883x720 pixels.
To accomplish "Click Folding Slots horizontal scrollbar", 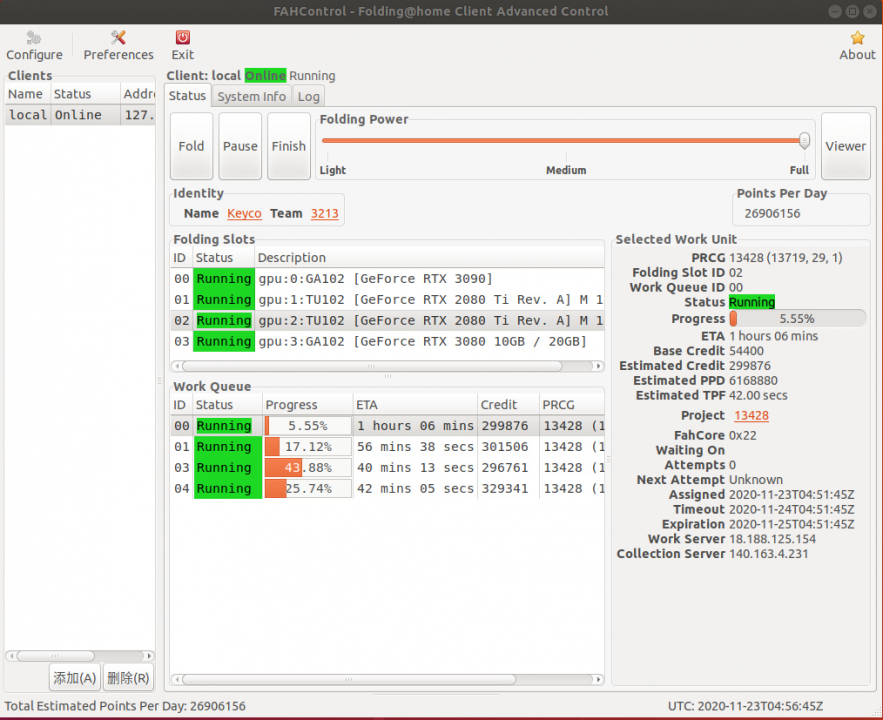I will pyautogui.click(x=372, y=366).
